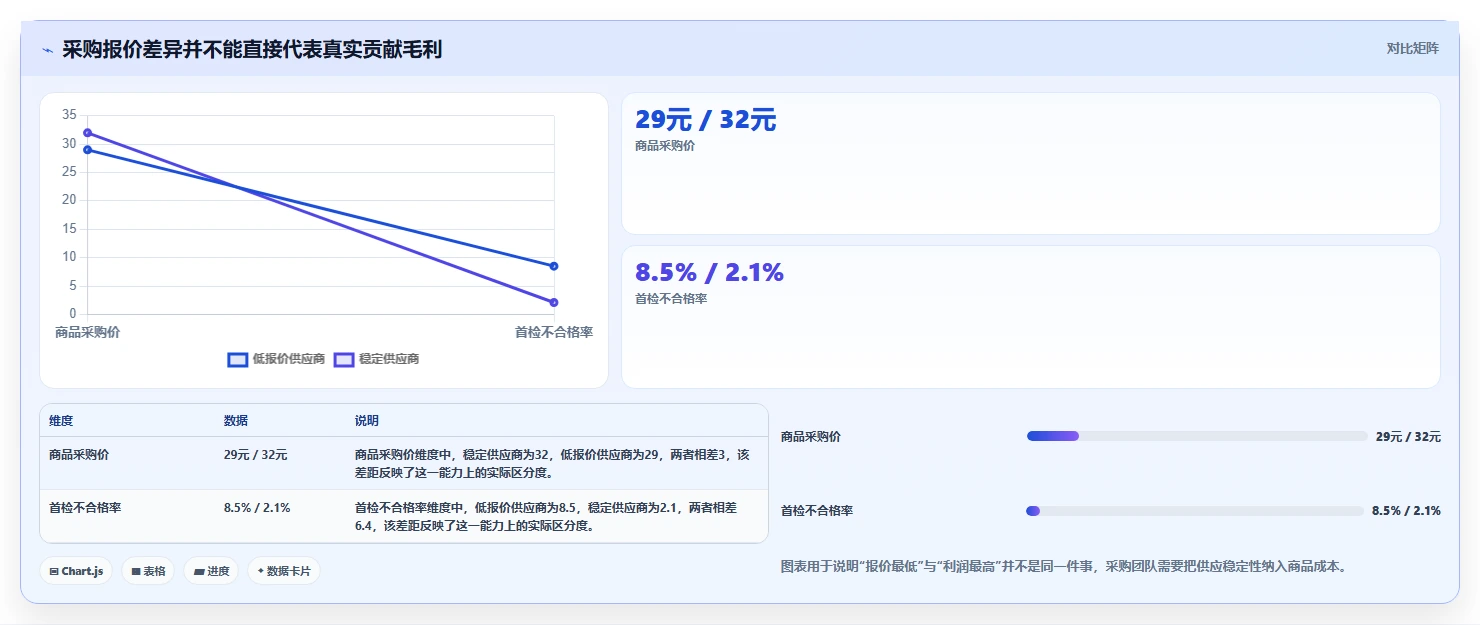
Task: Click the 商品采购价 progress bar
Action: (1197, 436)
